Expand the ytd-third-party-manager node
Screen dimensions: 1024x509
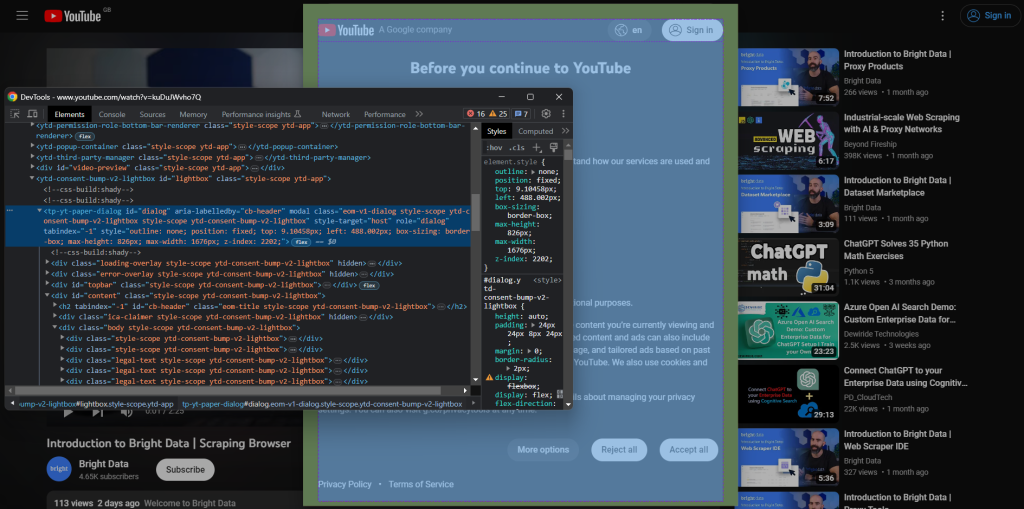point(33,157)
